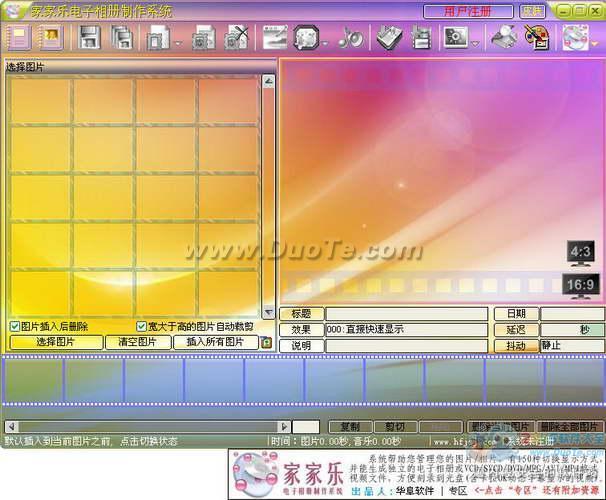
Task: Click the 用户注册 registration button
Action: tap(468, 12)
